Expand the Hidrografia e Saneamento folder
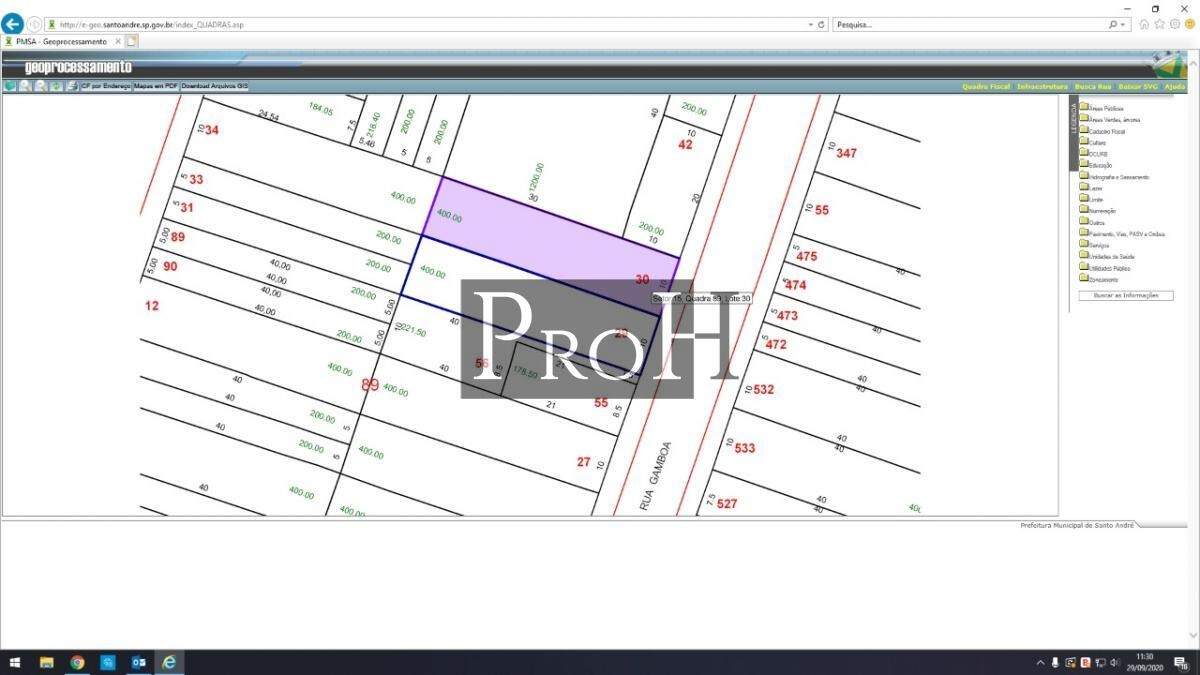 coord(1084,176)
